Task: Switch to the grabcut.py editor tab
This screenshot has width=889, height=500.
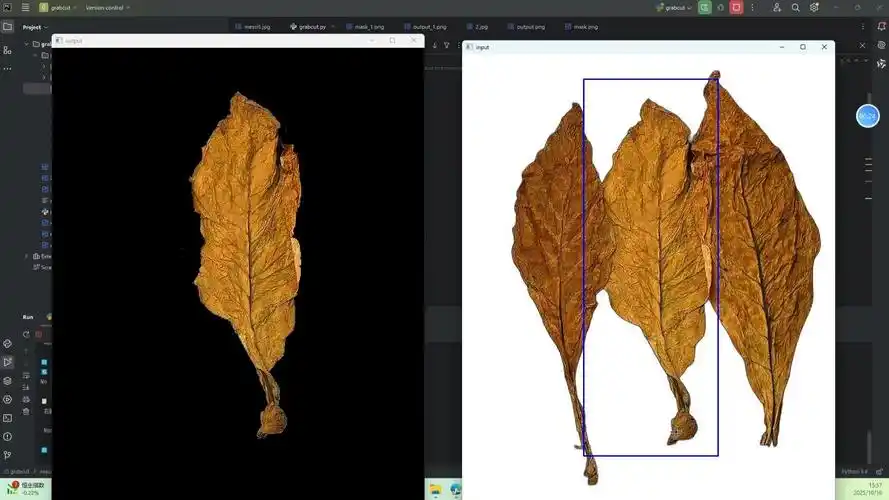Action: point(314,27)
